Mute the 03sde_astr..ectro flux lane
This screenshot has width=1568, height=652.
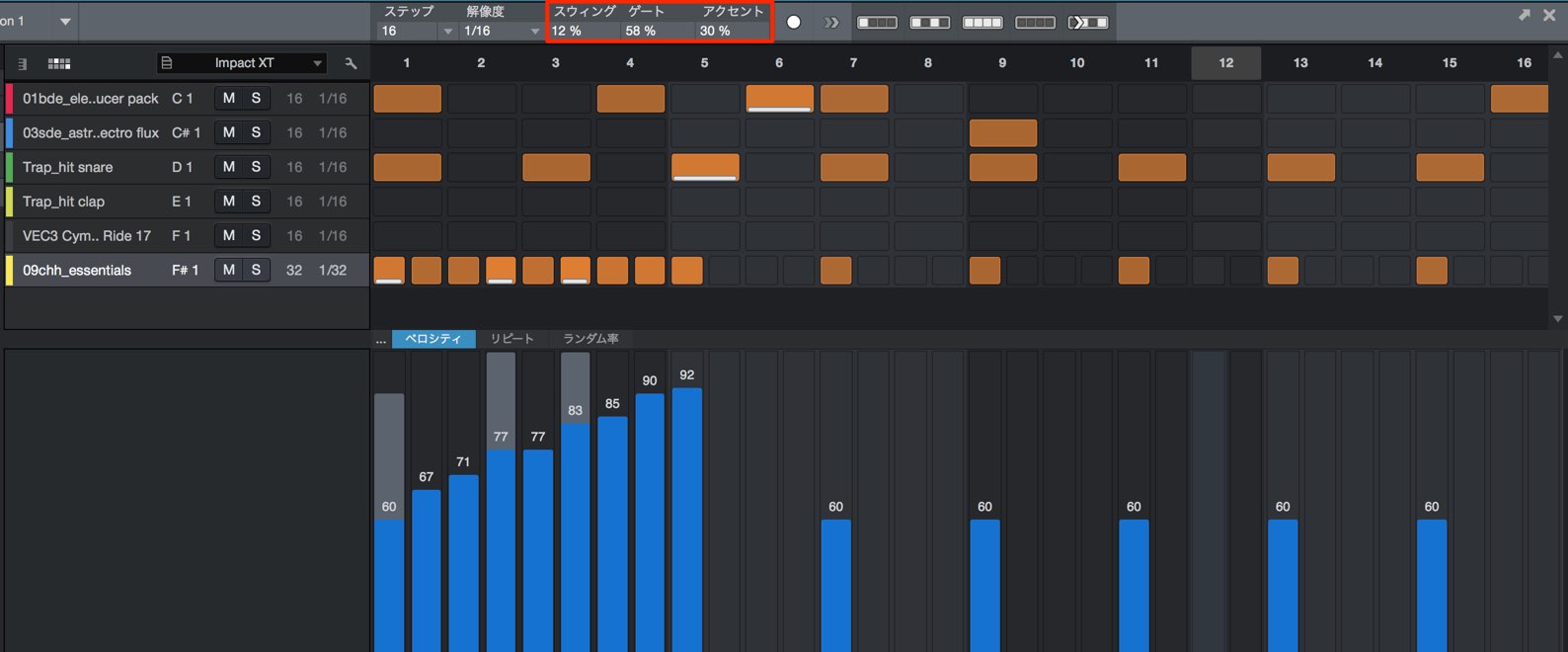click(229, 132)
